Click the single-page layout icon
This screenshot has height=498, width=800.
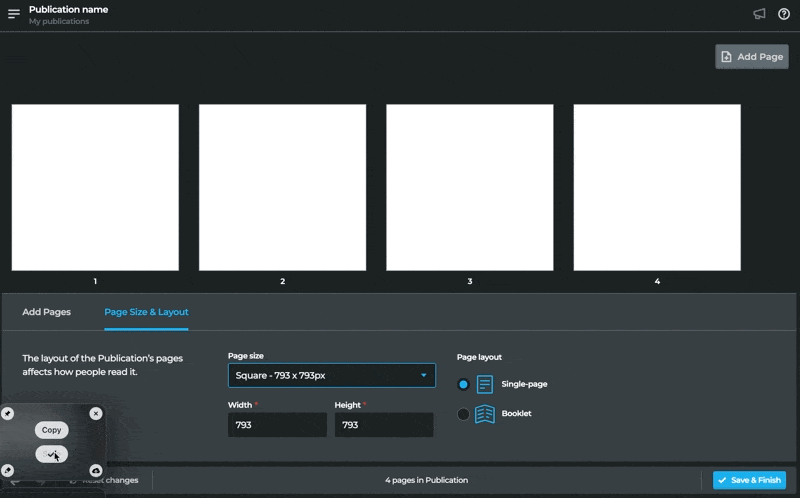(x=485, y=384)
